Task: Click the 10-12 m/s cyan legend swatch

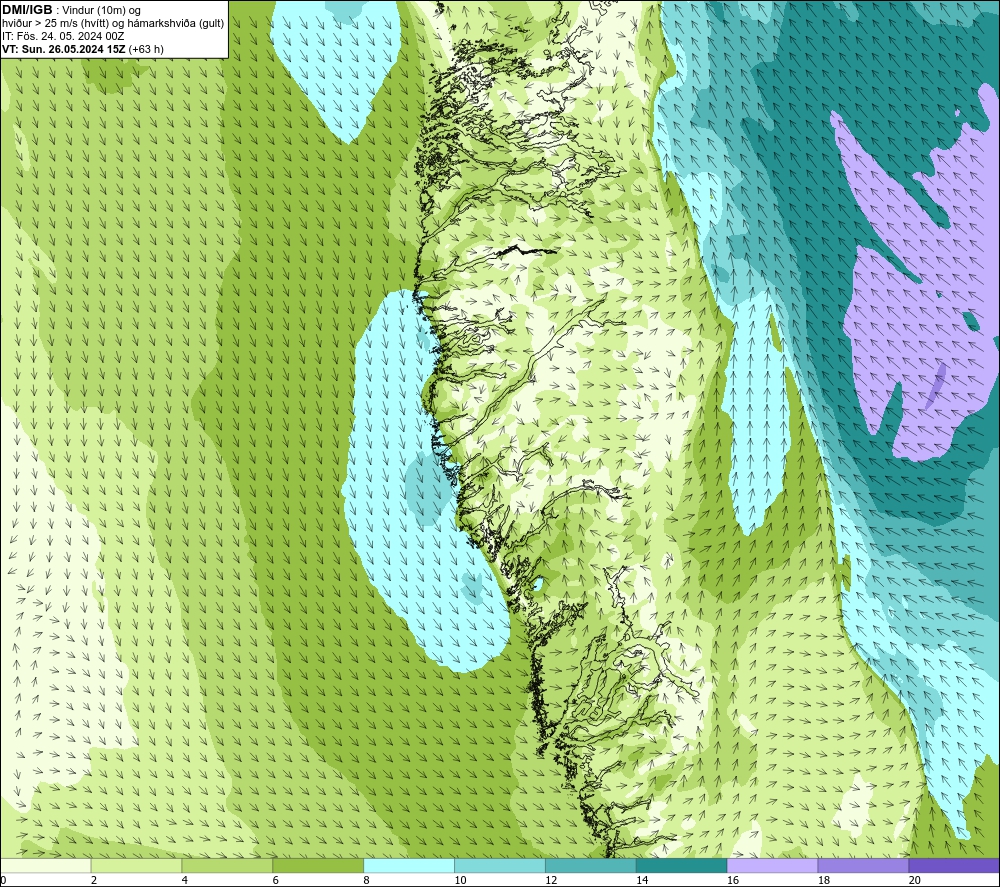Action: [500, 865]
